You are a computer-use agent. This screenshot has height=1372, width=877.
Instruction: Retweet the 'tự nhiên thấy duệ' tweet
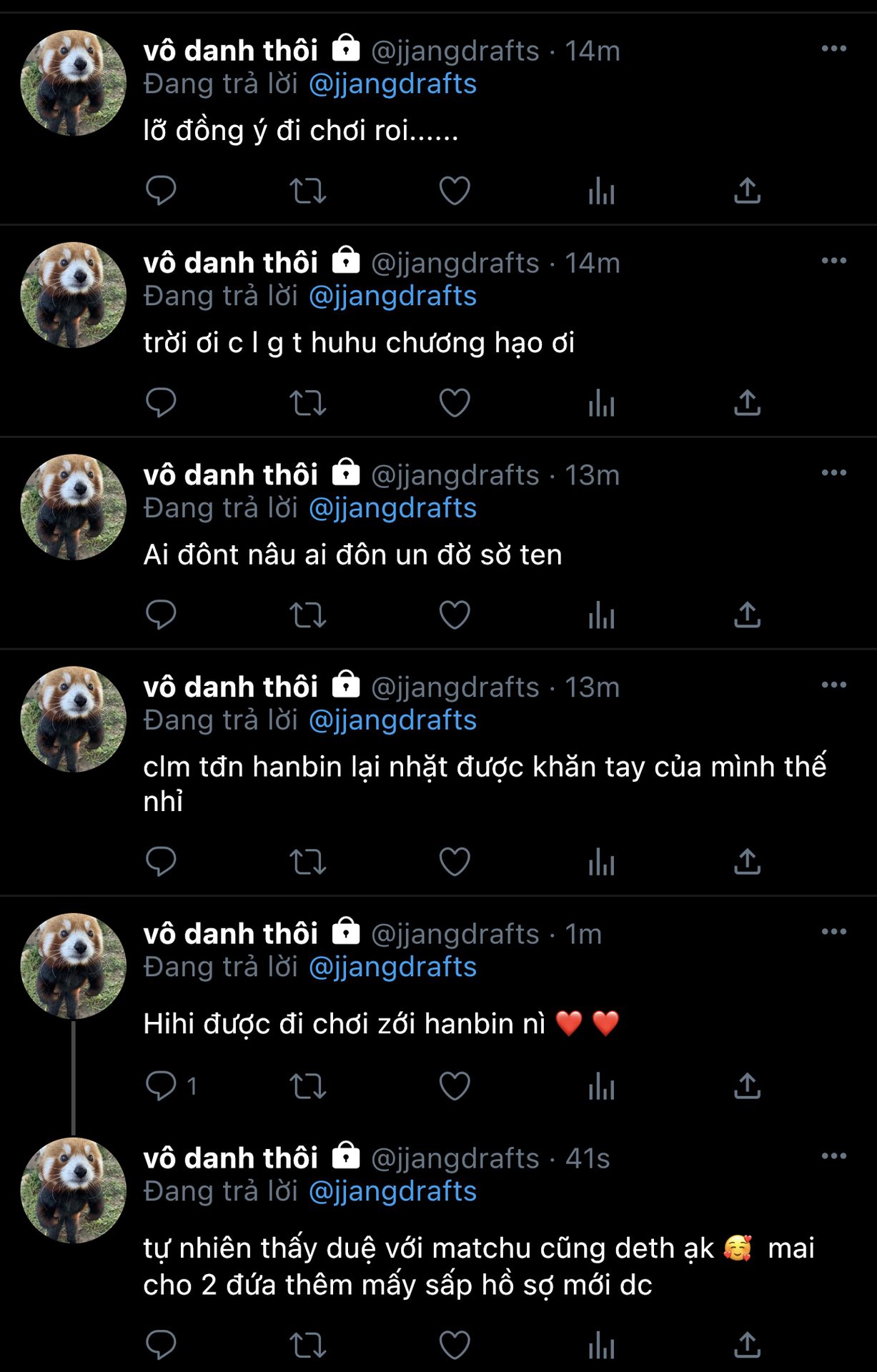pyautogui.click(x=307, y=1346)
